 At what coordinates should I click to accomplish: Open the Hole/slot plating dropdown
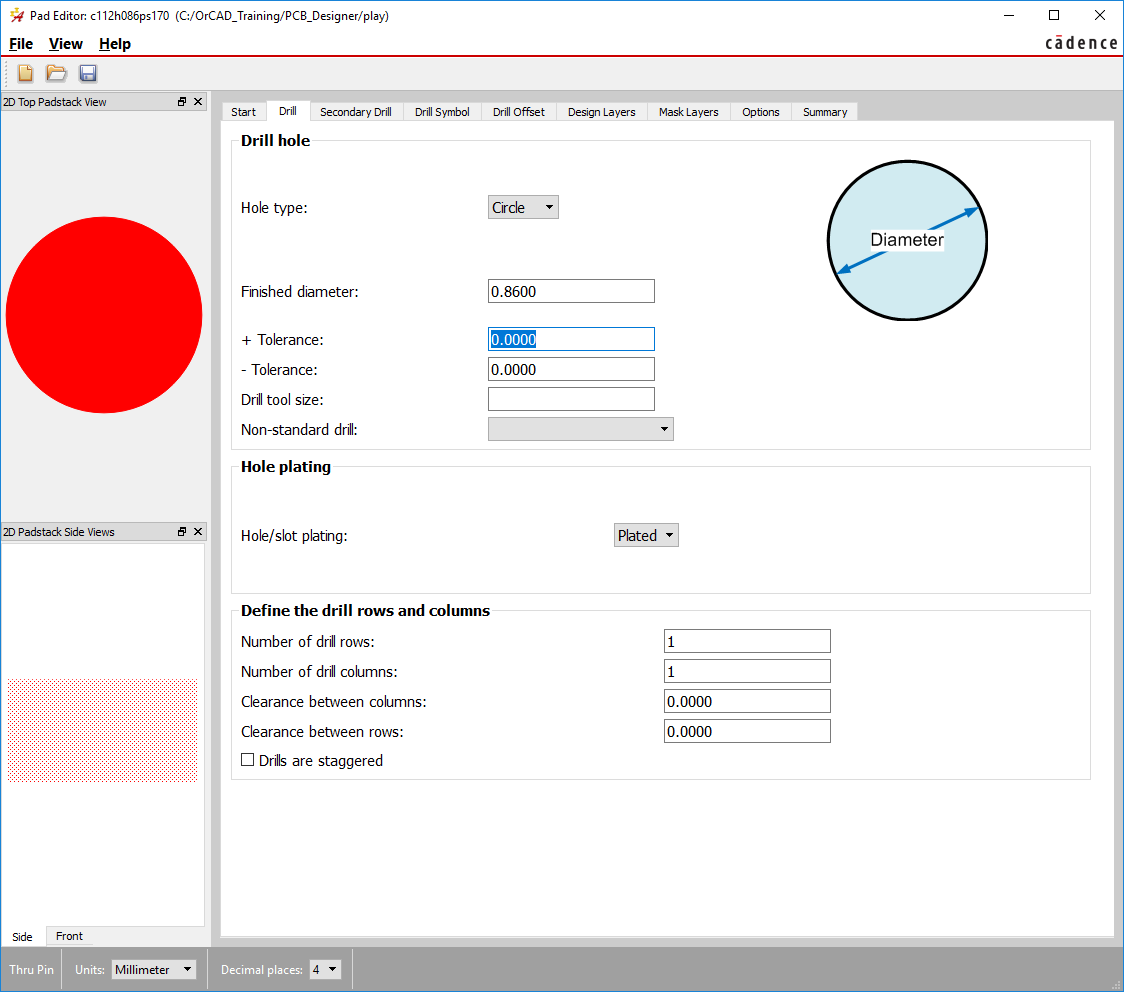(646, 535)
